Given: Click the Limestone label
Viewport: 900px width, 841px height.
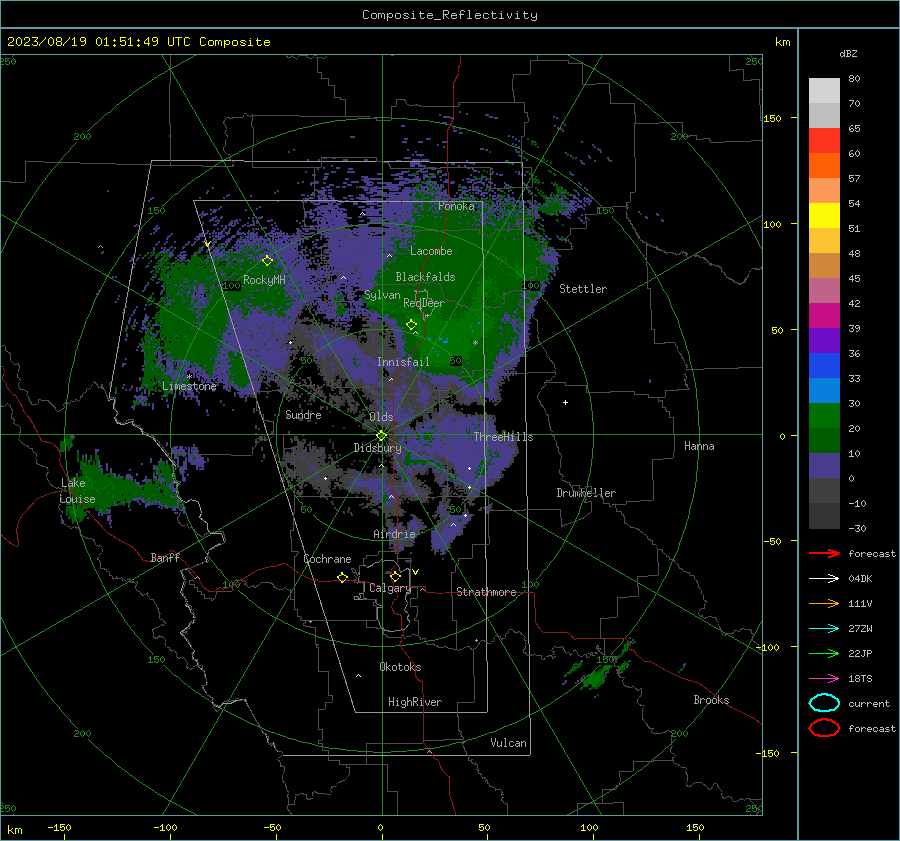Looking at the screenshot, I should point(189,386).
